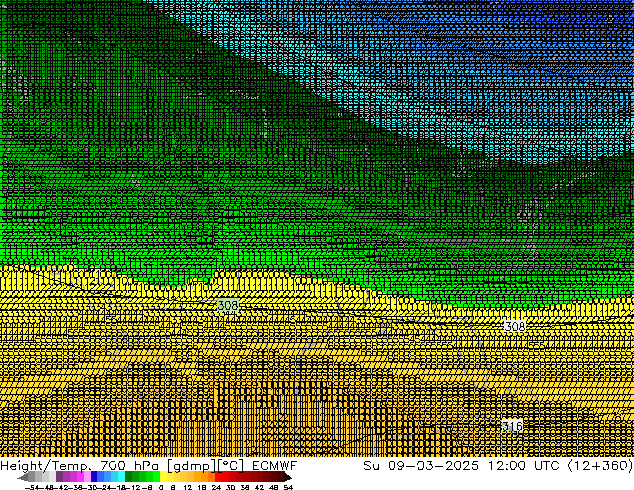Click the 24 legend scale value
Viewport: 634px width, 490px height.
tap(216, 487)
